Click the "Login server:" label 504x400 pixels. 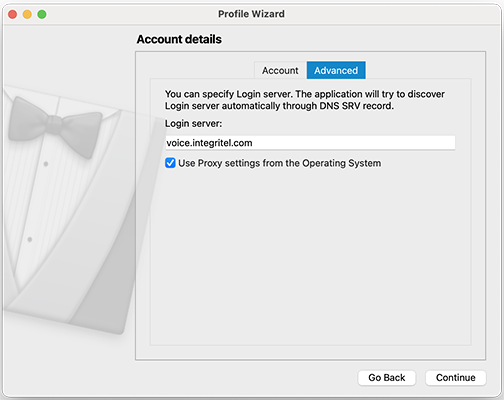pos(193,124)
